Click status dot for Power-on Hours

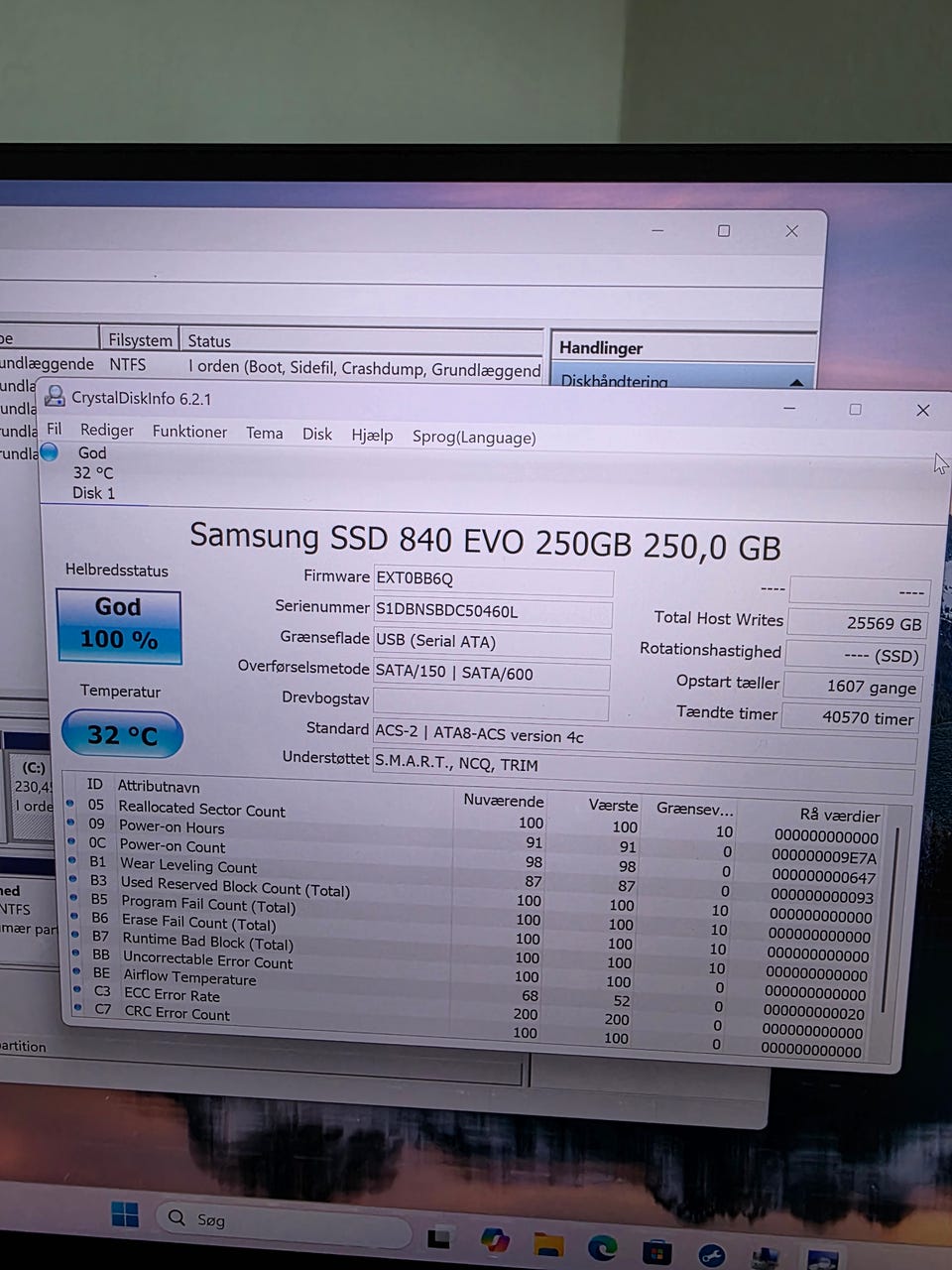[x=70, y=823]
